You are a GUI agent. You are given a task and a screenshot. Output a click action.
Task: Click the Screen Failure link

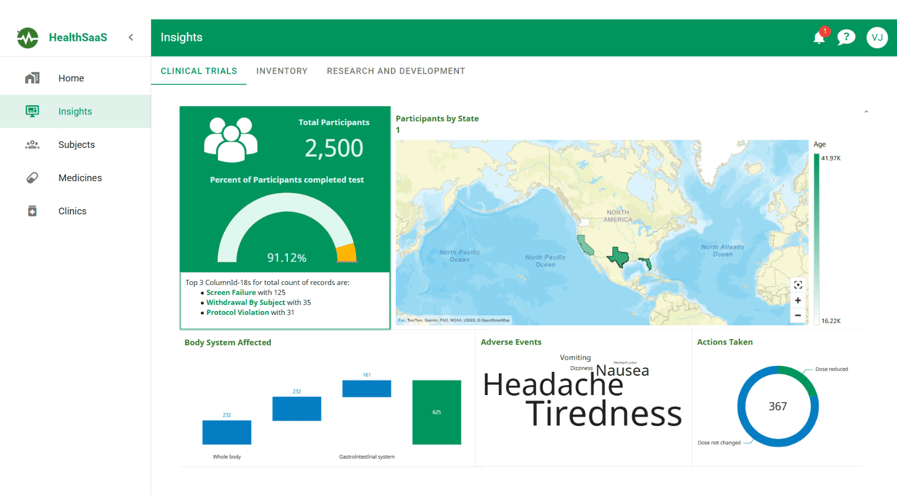click(x=231, y=293)
